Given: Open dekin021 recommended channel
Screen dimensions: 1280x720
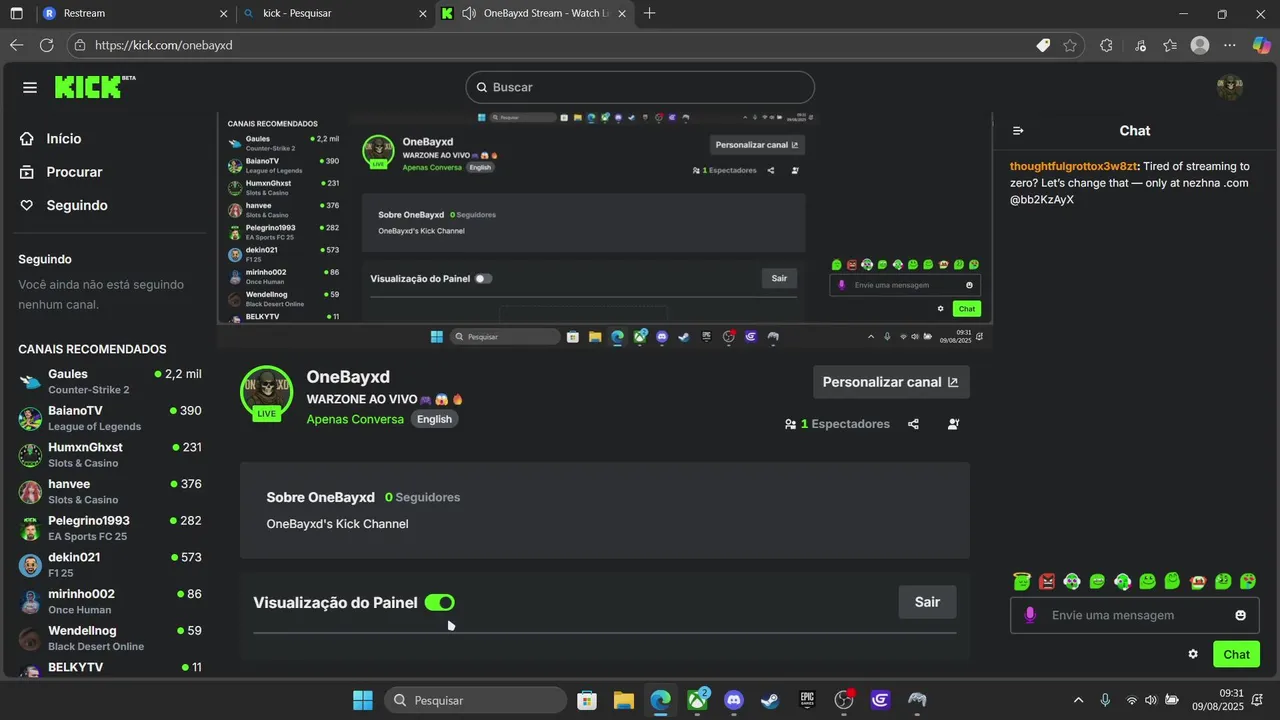Looking at the screenshot, I should pyautogui.click(x=110, y=565).
